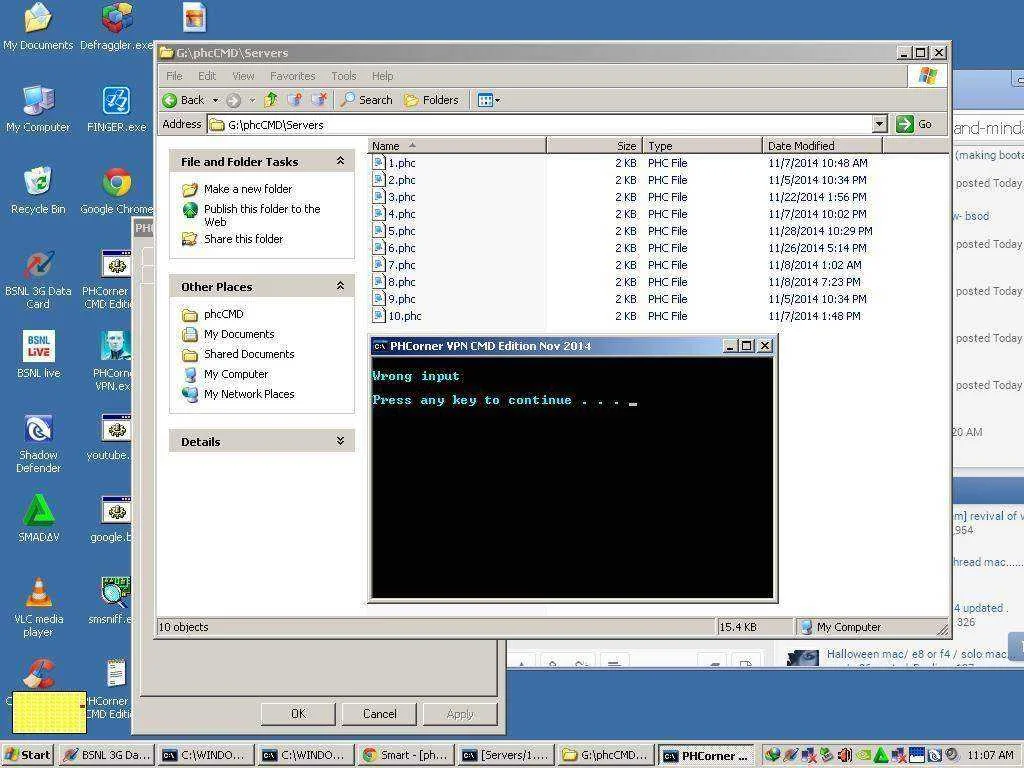Click VLC media player desktop icon
This screenshot has height=768, width=1024.
(x=38, y=607)
